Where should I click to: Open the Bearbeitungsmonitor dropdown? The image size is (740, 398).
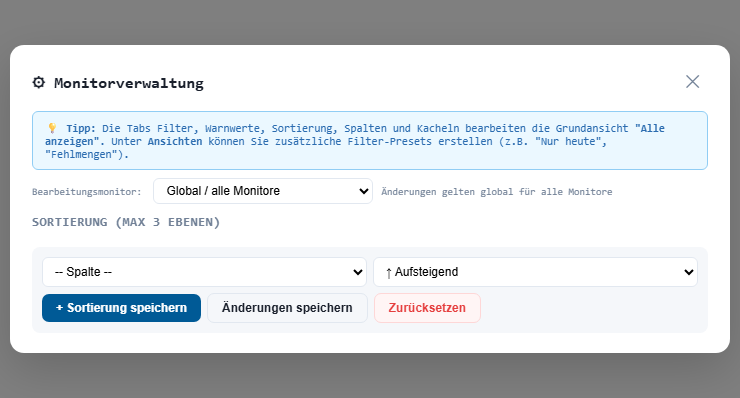[x=263, y=191]
